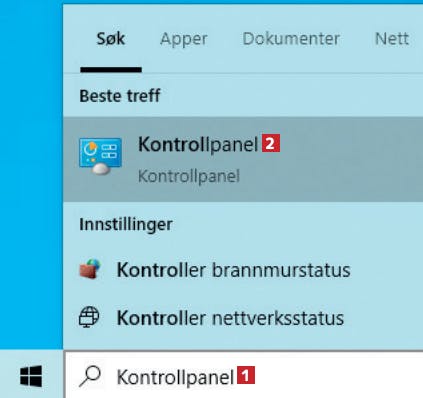Click the Beste treff heading

(120, 96)
